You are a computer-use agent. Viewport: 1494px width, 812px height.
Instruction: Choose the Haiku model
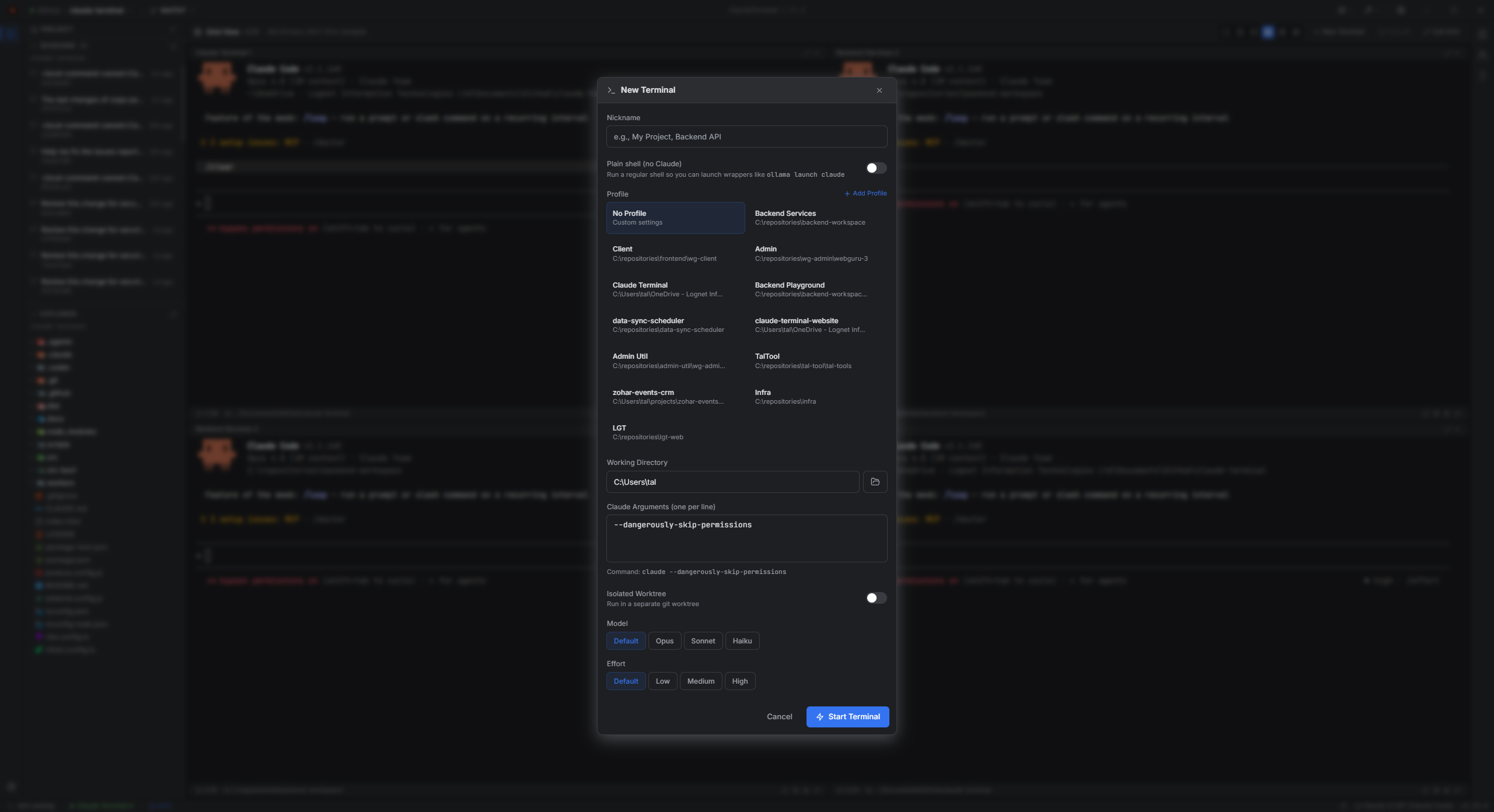742,640
